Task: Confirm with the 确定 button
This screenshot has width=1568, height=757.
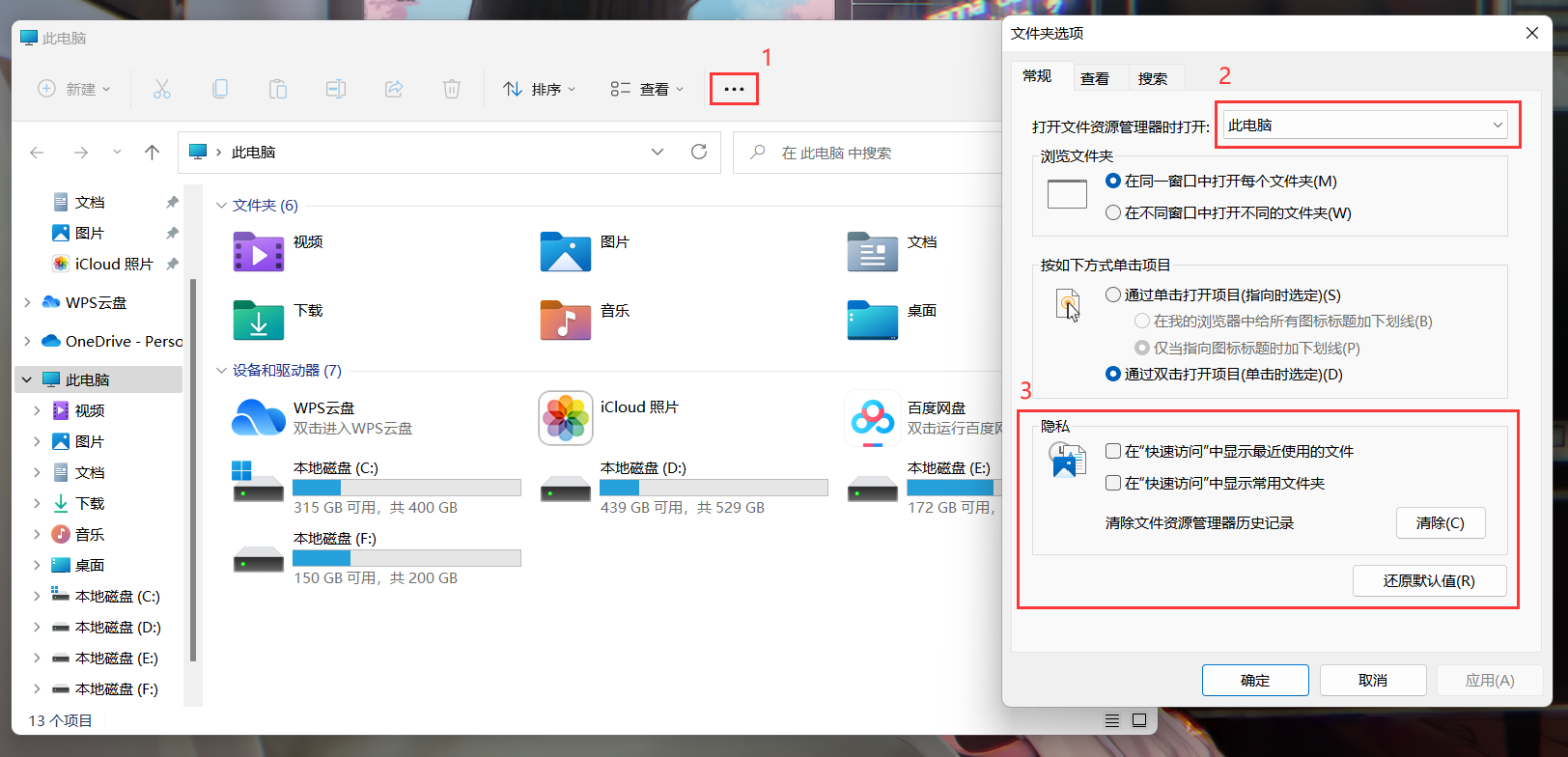Action: [x=1255, y=681]
